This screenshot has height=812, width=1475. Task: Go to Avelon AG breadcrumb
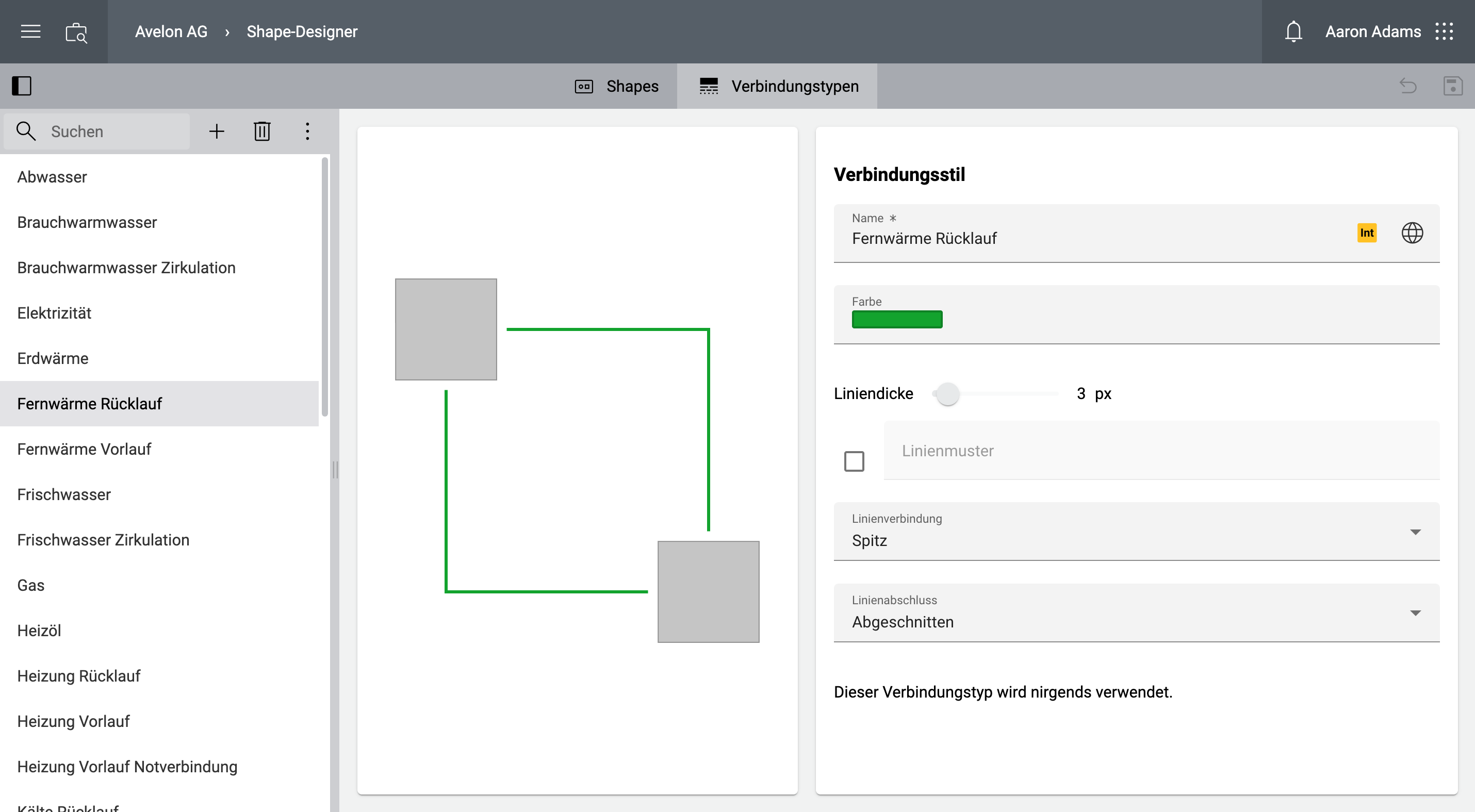coord(171,31)
